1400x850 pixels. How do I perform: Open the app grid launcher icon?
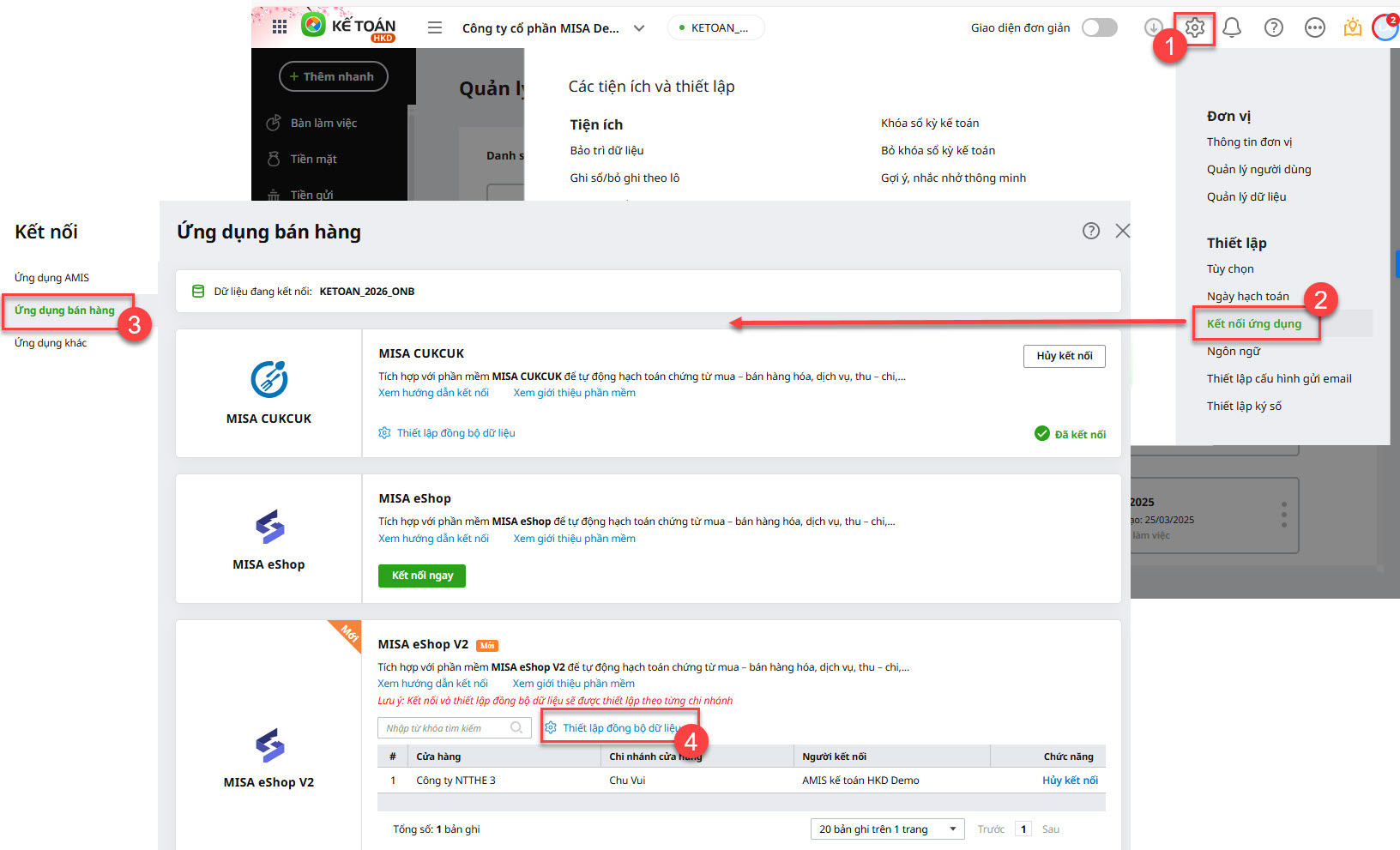(280, 27)
